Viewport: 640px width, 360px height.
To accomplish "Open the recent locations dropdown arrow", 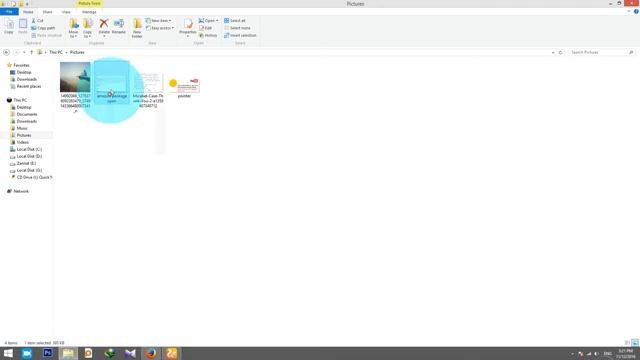I will [x=24, y=52].
